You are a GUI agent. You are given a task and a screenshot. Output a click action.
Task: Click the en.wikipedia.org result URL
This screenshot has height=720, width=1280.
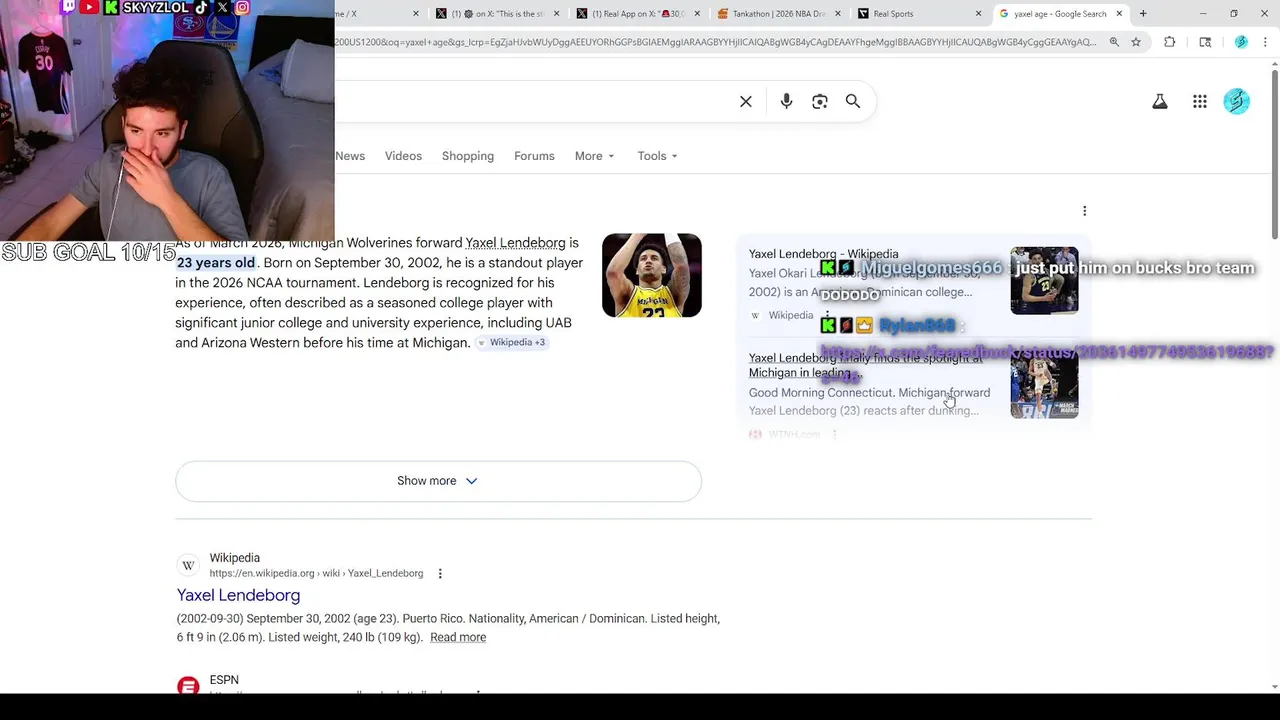(x=316, y=574)
